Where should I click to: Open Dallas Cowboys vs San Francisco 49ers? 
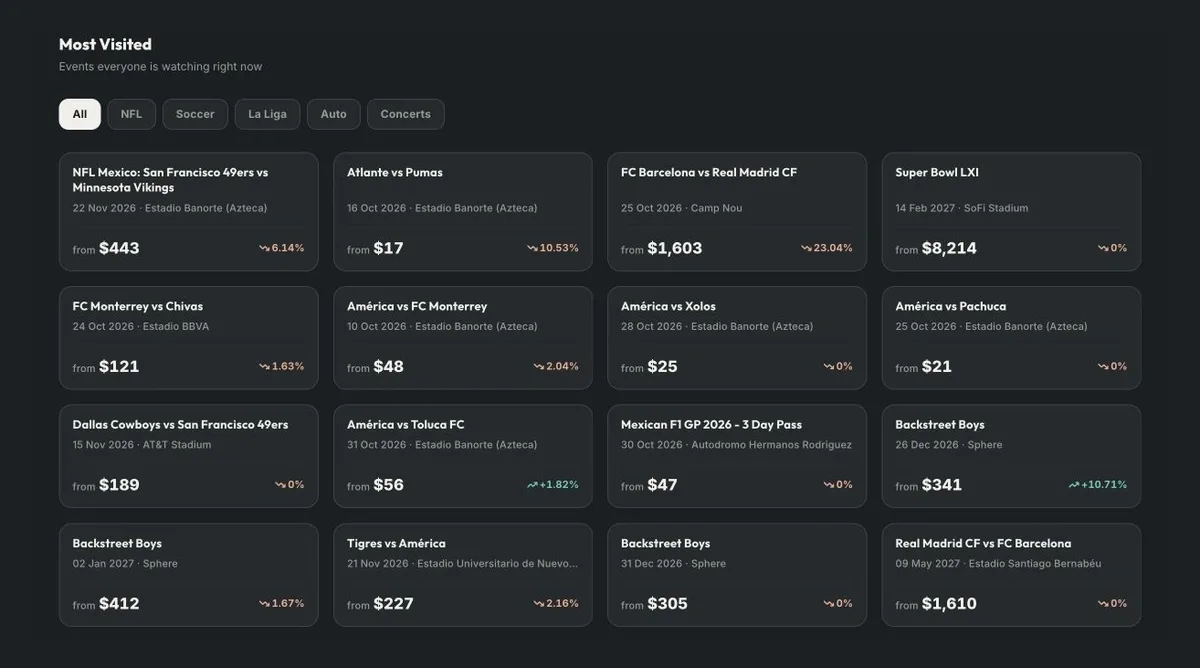[188, 456]
